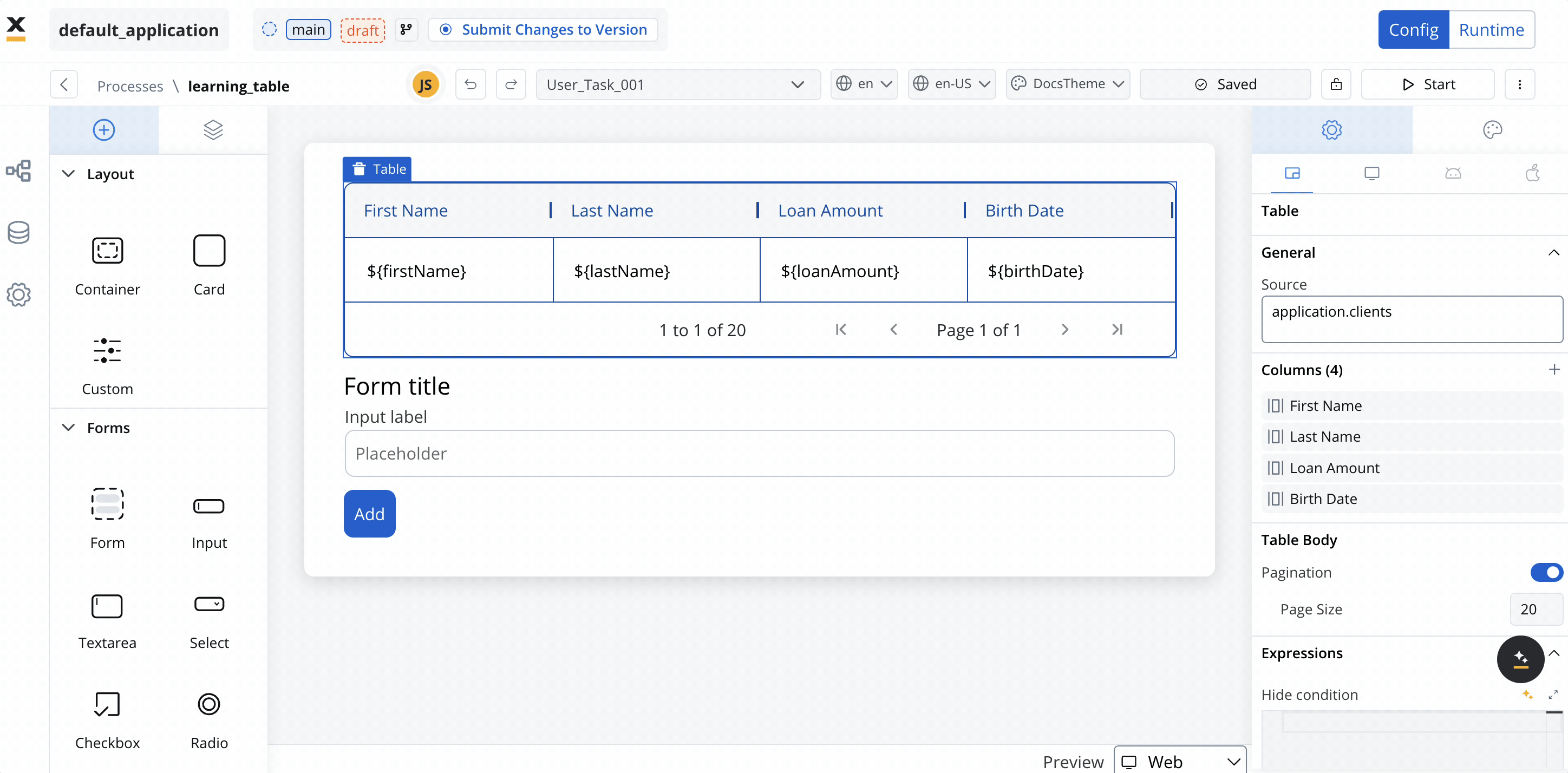1568x773 pixels.
Task: Select the Birth Date column item
Action: [x=1412, y=499]
